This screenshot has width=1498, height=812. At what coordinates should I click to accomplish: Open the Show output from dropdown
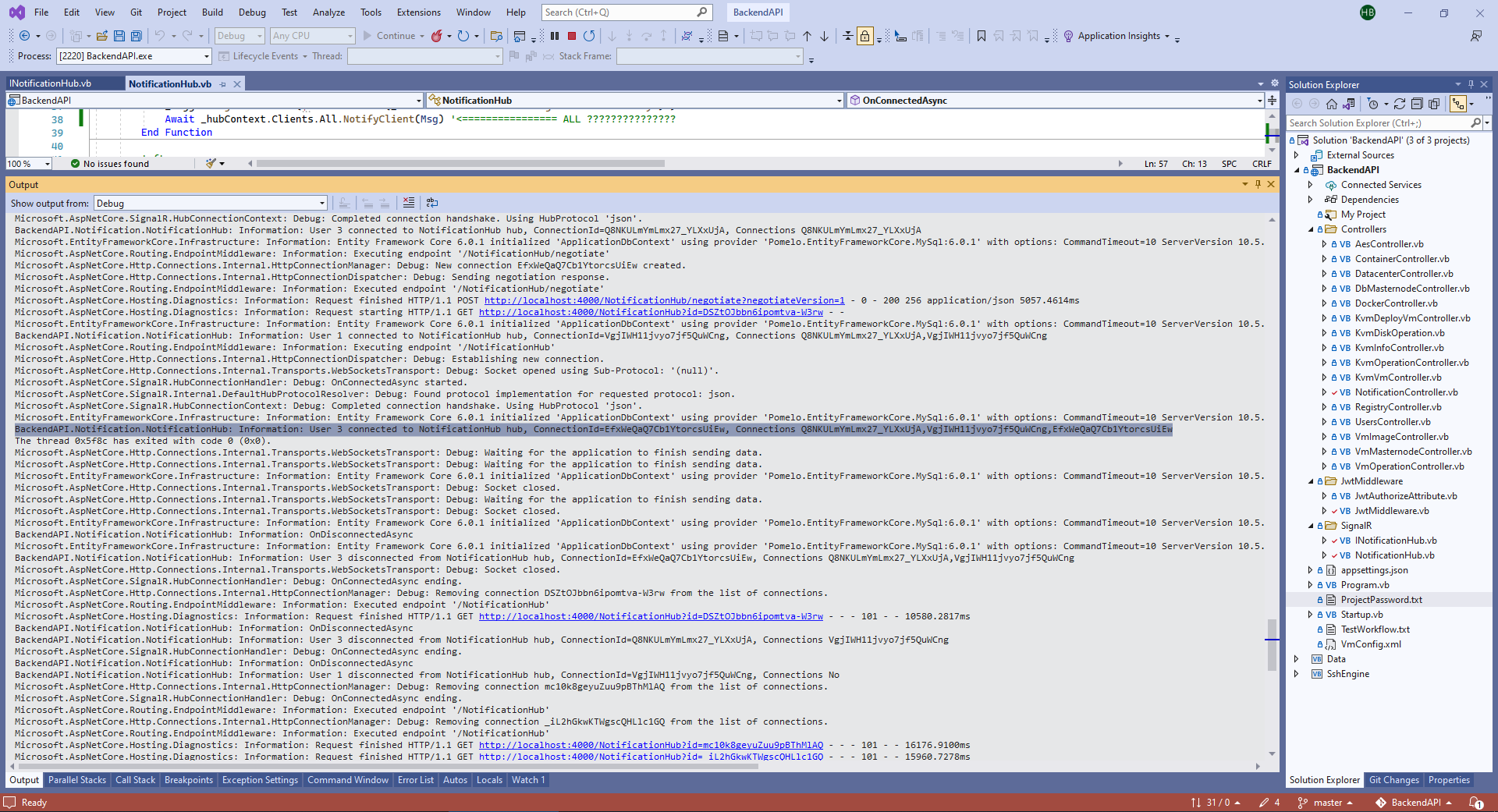320,203
